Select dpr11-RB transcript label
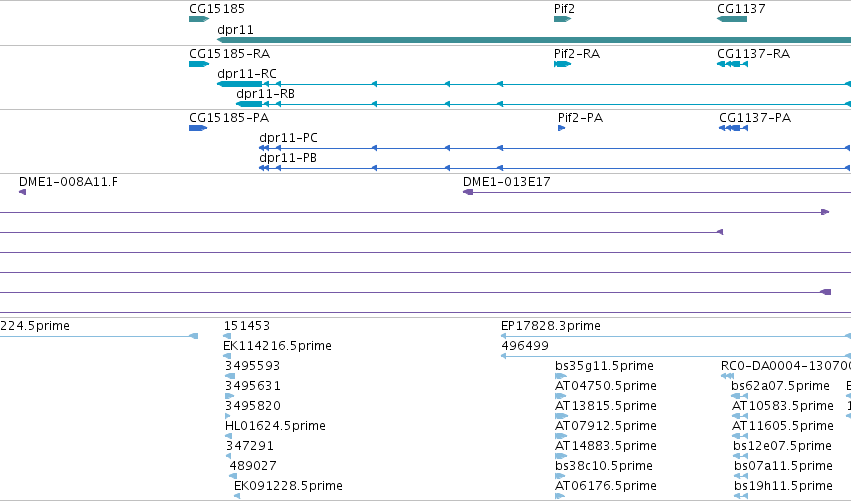851x501 pixels. click(265, 94)
